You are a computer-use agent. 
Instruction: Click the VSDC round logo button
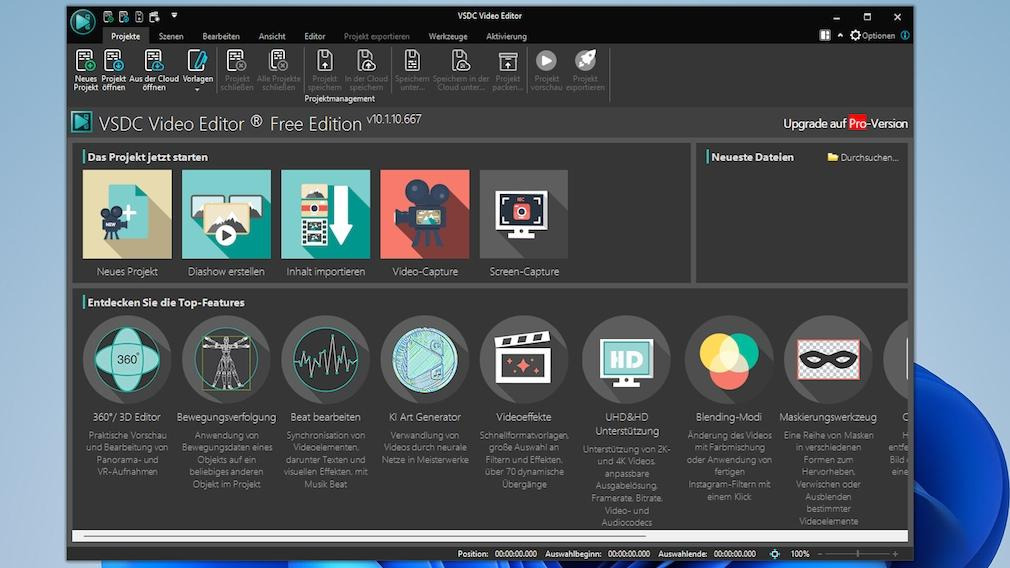click(x=82, y=21)
